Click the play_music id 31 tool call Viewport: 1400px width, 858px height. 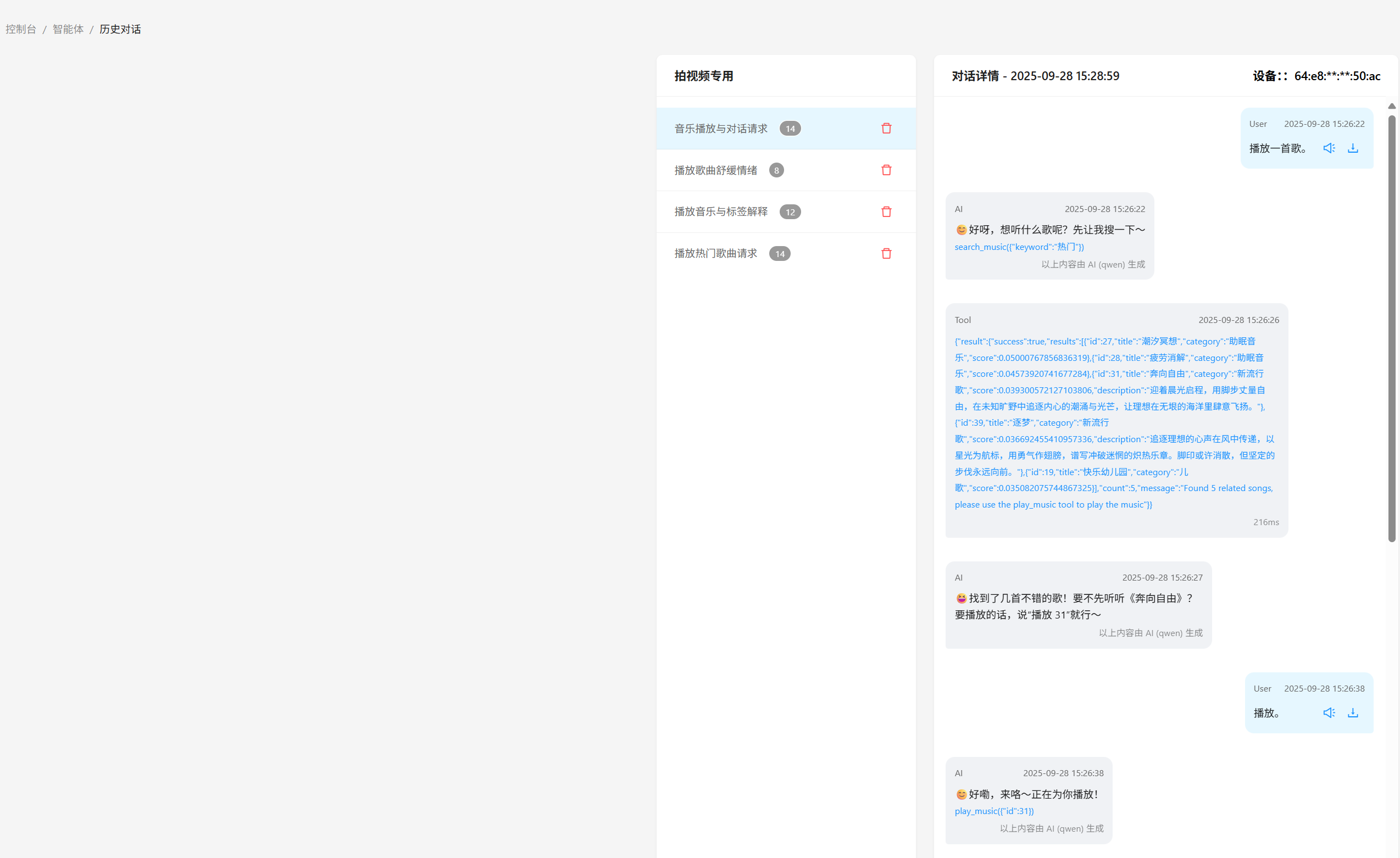coord(994,811)
